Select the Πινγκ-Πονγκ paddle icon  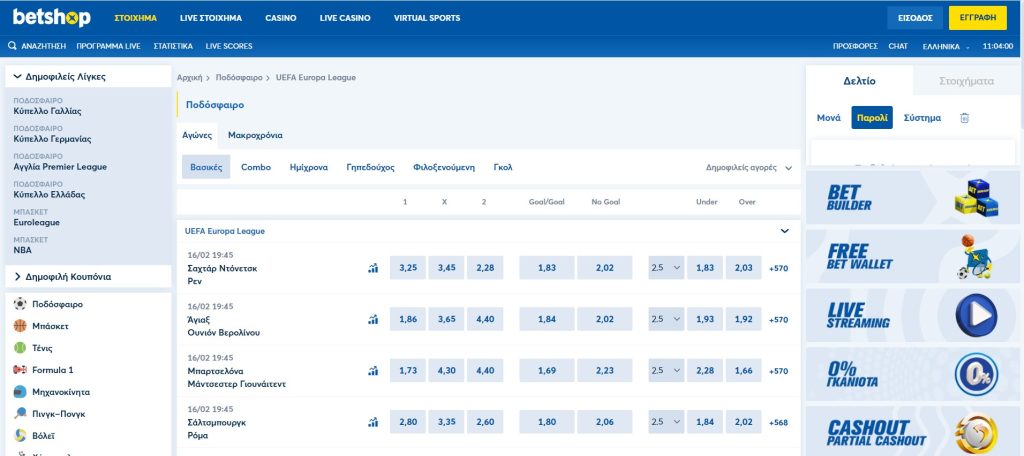tap(20, 414)
